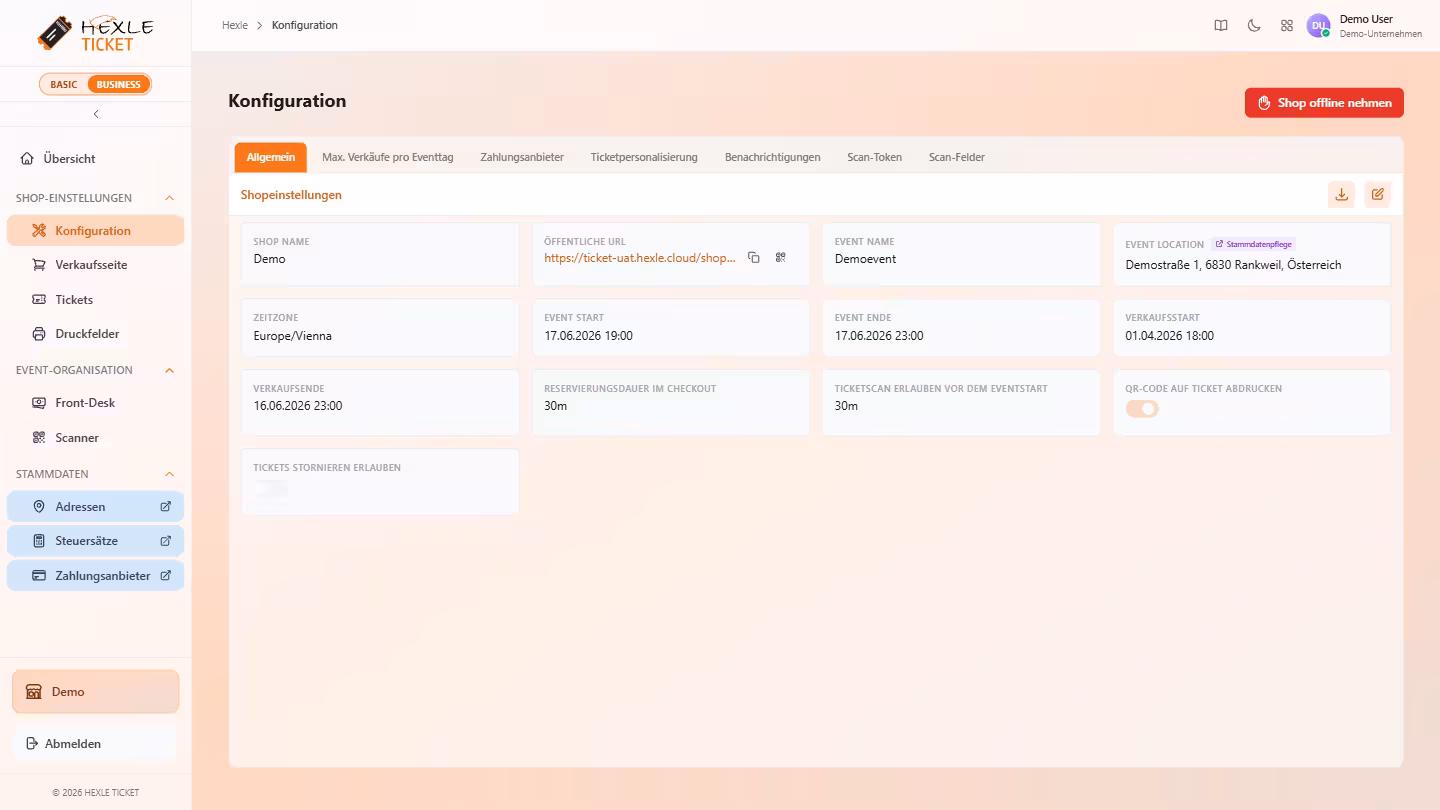The image size is (1440, 810).
Task: Open the documentation book icon
Action: [1221, 26]
